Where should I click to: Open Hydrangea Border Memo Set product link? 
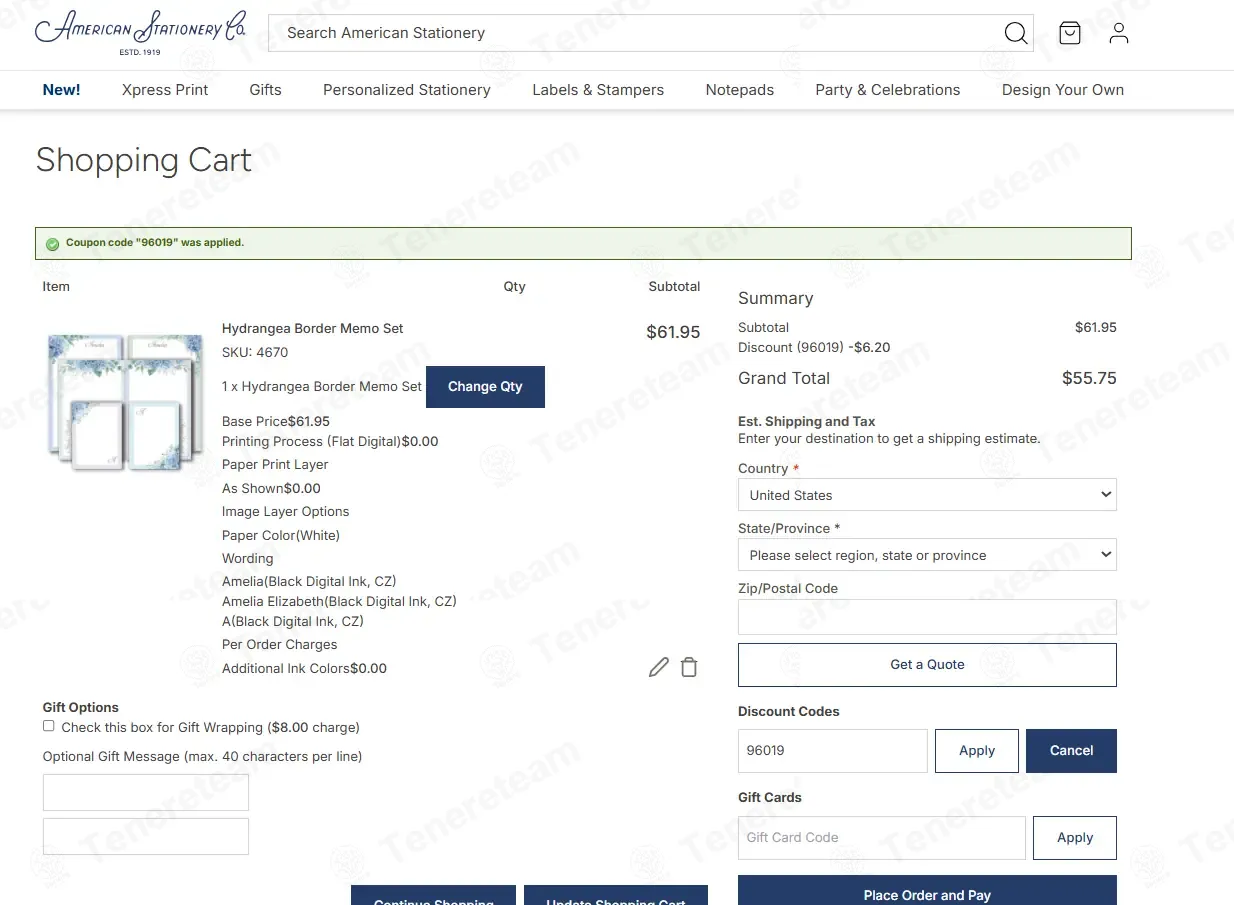(x=313, y=328)
